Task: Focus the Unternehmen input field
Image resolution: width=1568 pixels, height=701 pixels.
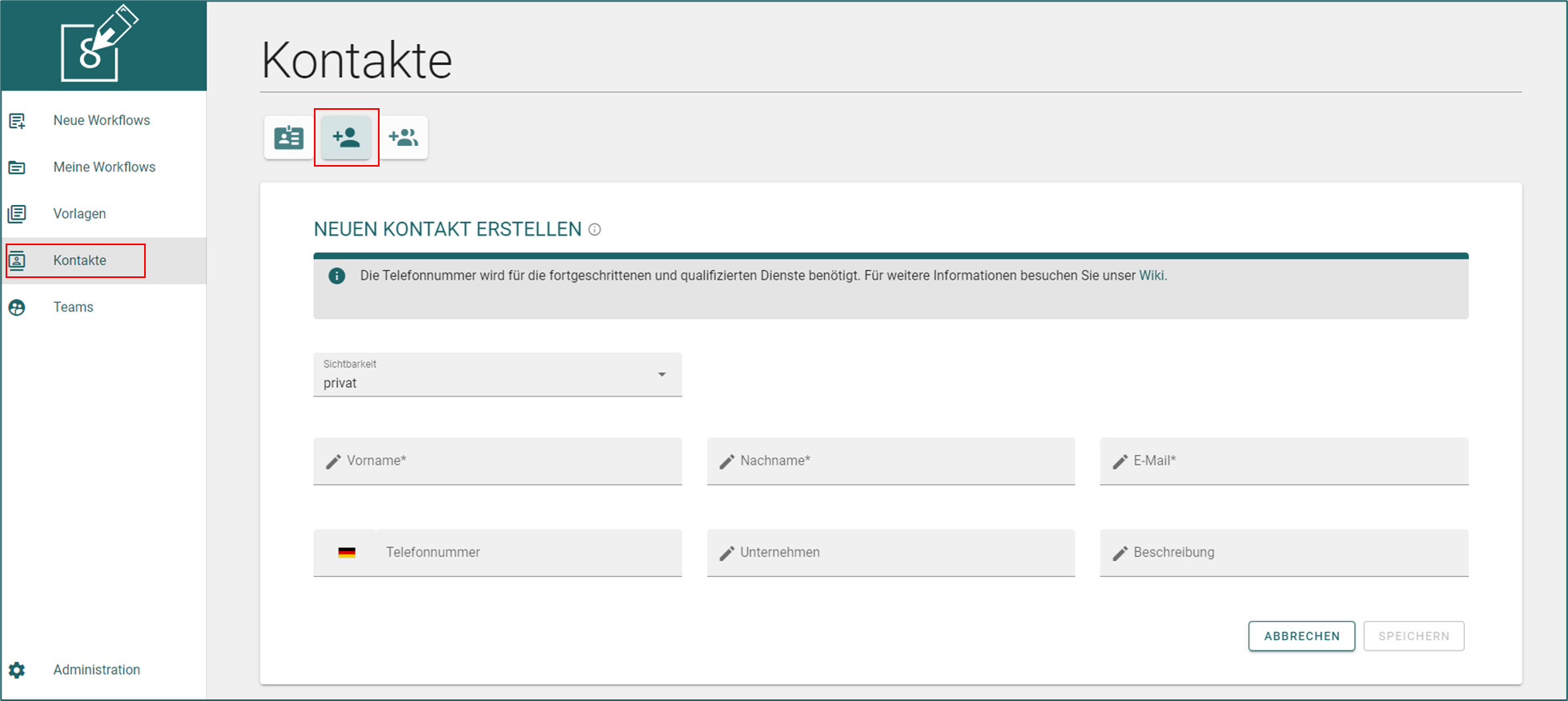Action: click(891, 553)
